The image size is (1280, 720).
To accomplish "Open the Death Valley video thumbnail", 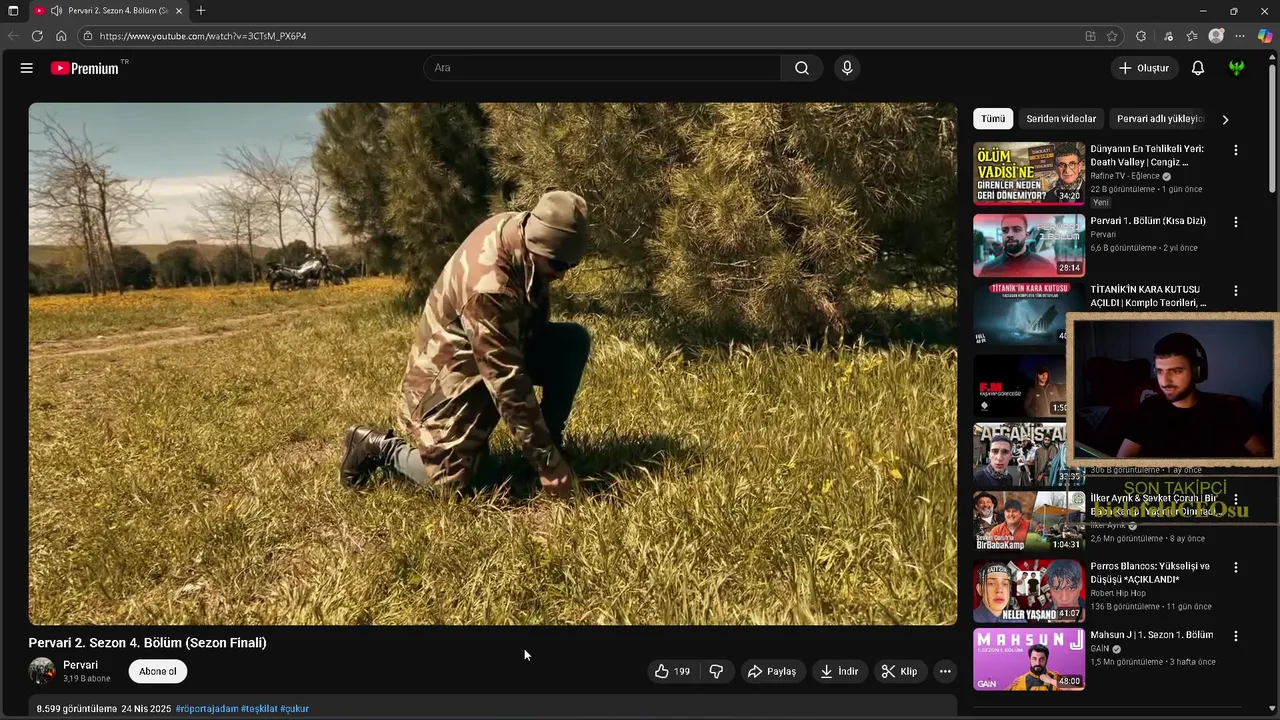I will click(1029, 174).
